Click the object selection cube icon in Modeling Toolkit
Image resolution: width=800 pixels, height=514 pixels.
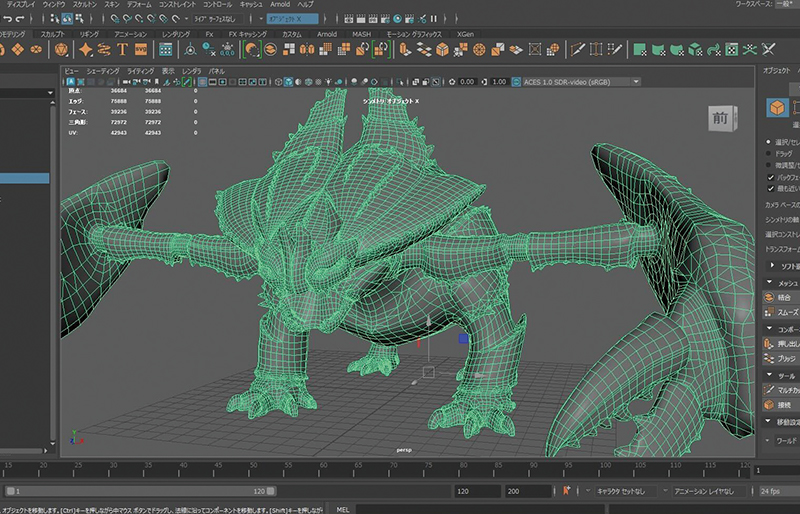(777, 108)
